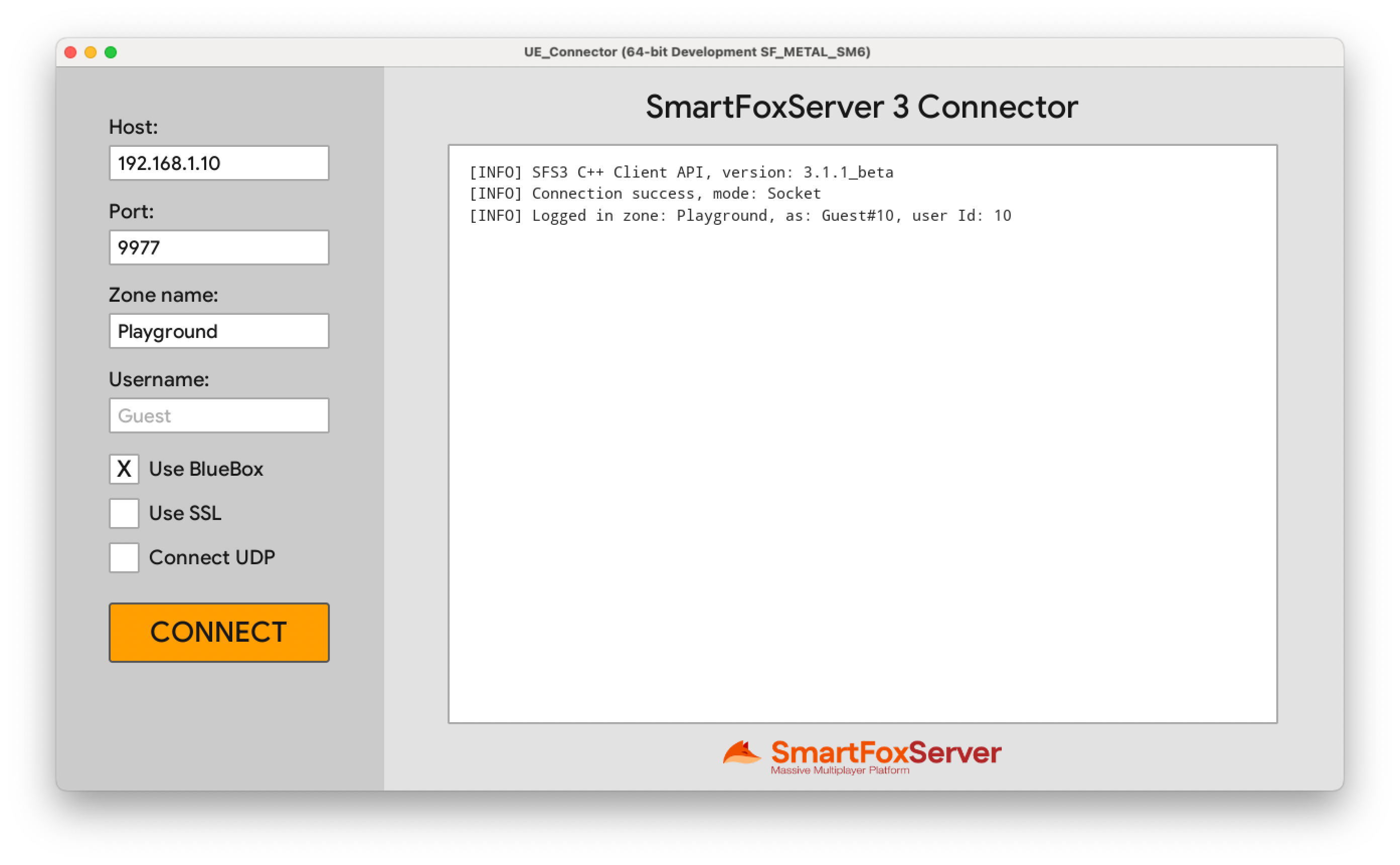Focus the Zone name field containing Playground
Screen dimensions: 1400x865
(x=219, y=331)
